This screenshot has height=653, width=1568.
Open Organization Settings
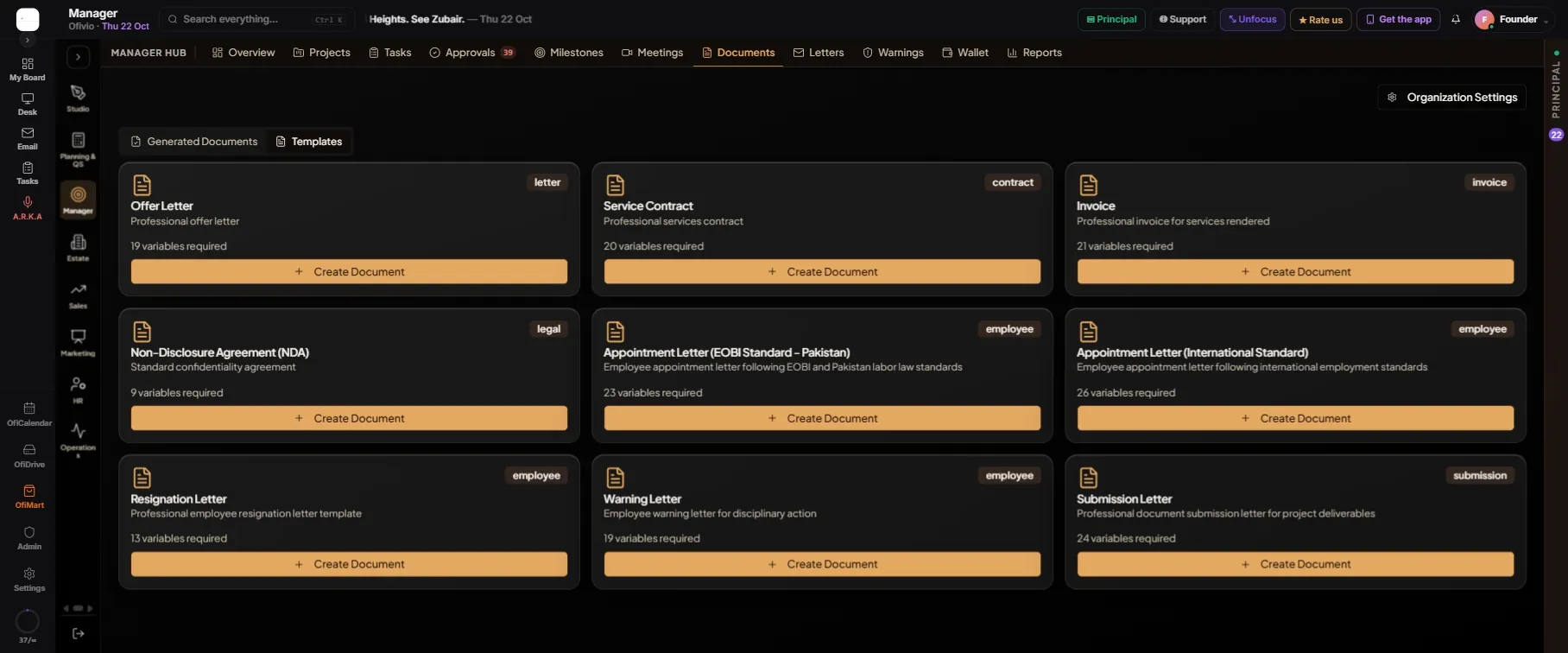tap(1452, 98)
